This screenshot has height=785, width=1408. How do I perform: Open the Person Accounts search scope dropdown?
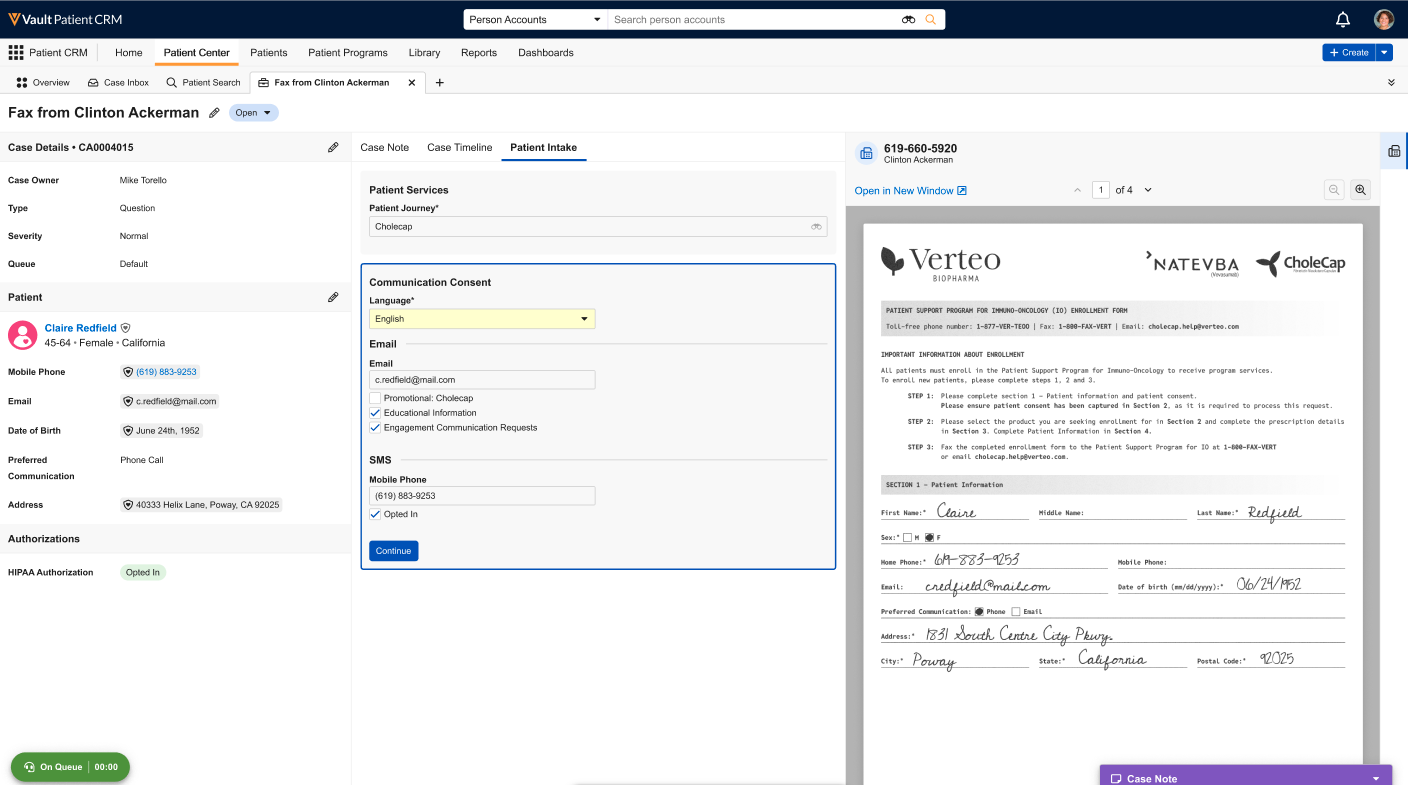coord(535,20)
